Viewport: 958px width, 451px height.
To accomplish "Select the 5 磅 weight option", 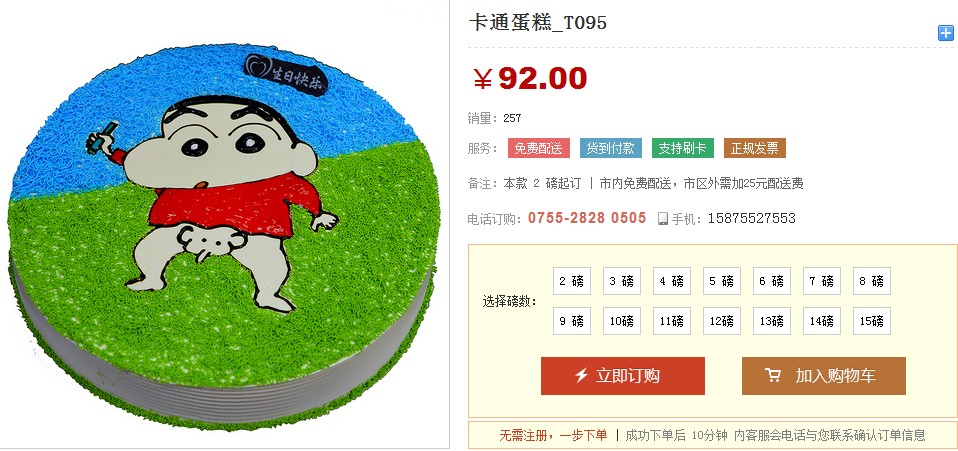I will point(722,281).
